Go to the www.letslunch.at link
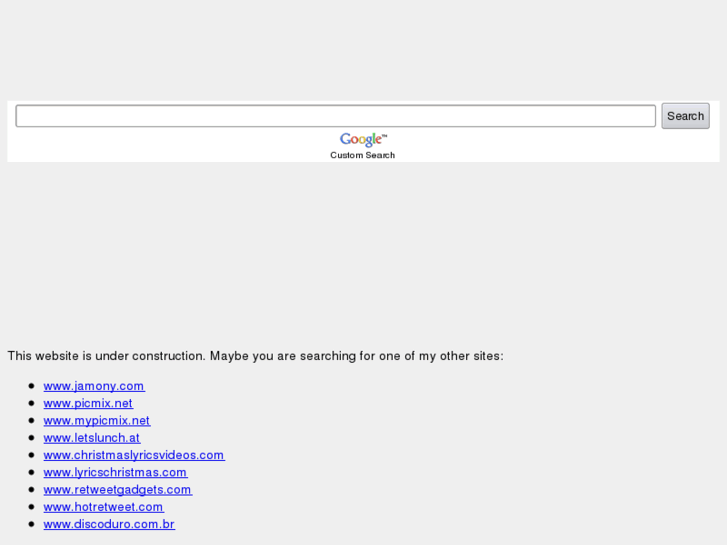This screenshot has width=727, height=545. pos(92,438)
